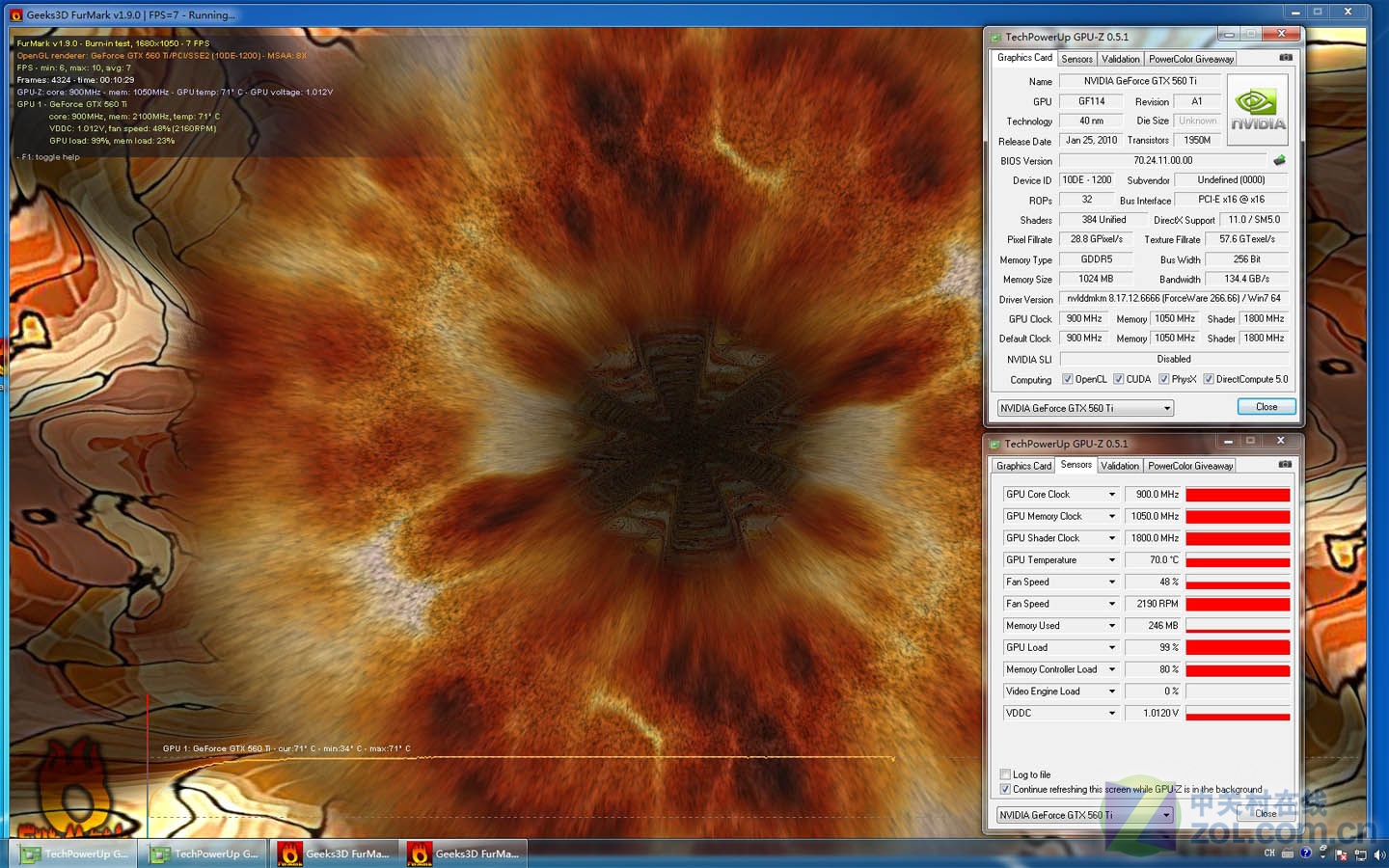Click the NVIDIA logo in GPU-Z

point(1257,111)
